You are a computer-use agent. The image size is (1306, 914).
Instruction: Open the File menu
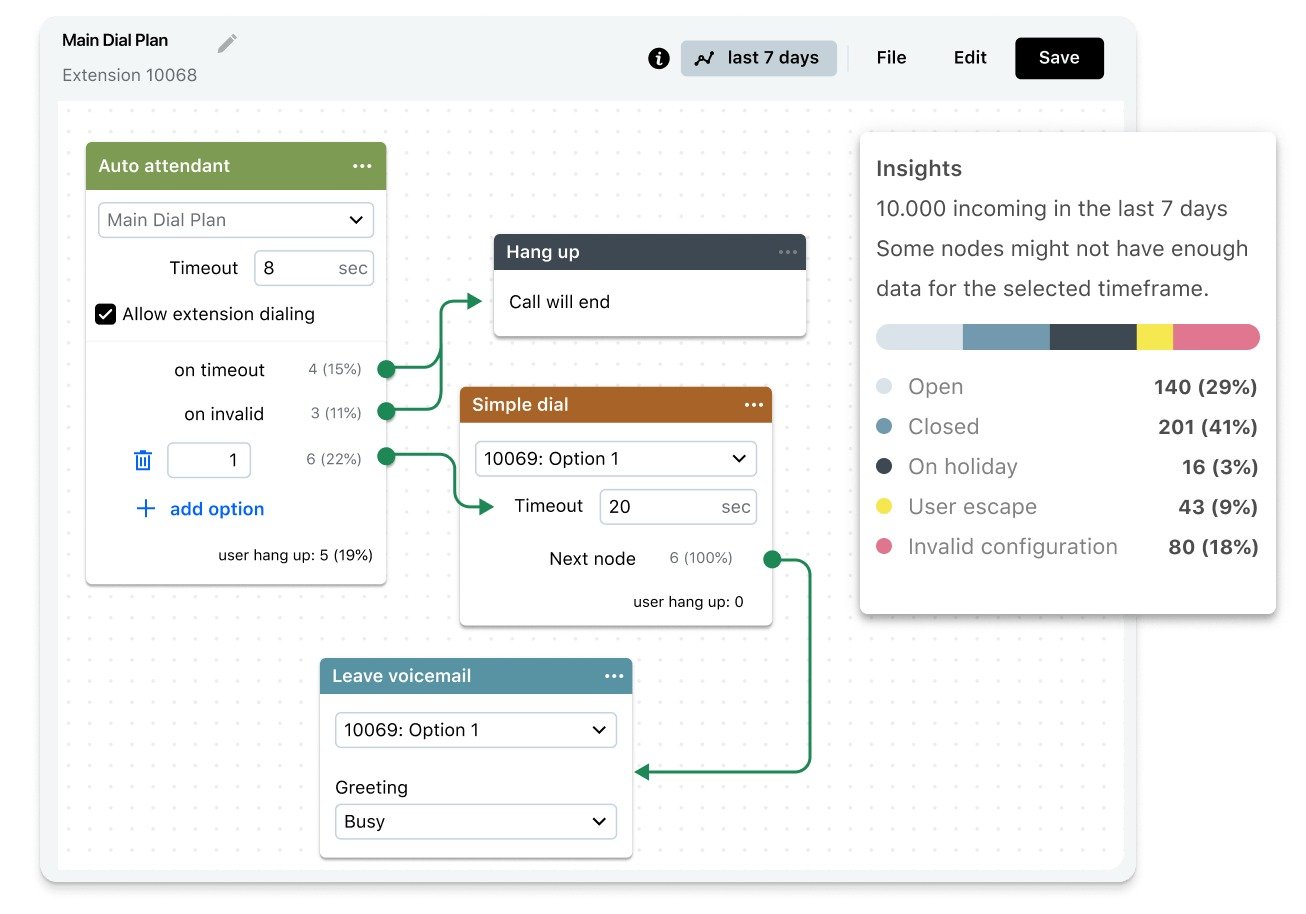pos(891,58)
